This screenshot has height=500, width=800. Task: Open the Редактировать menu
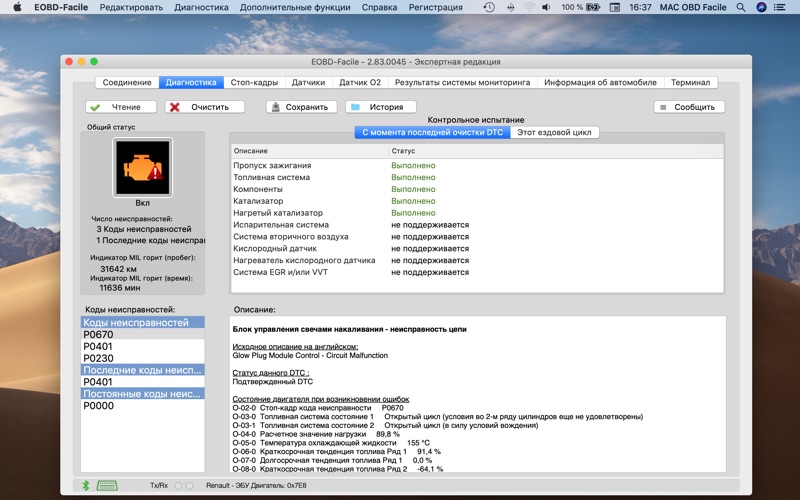(x=131, y=7)
